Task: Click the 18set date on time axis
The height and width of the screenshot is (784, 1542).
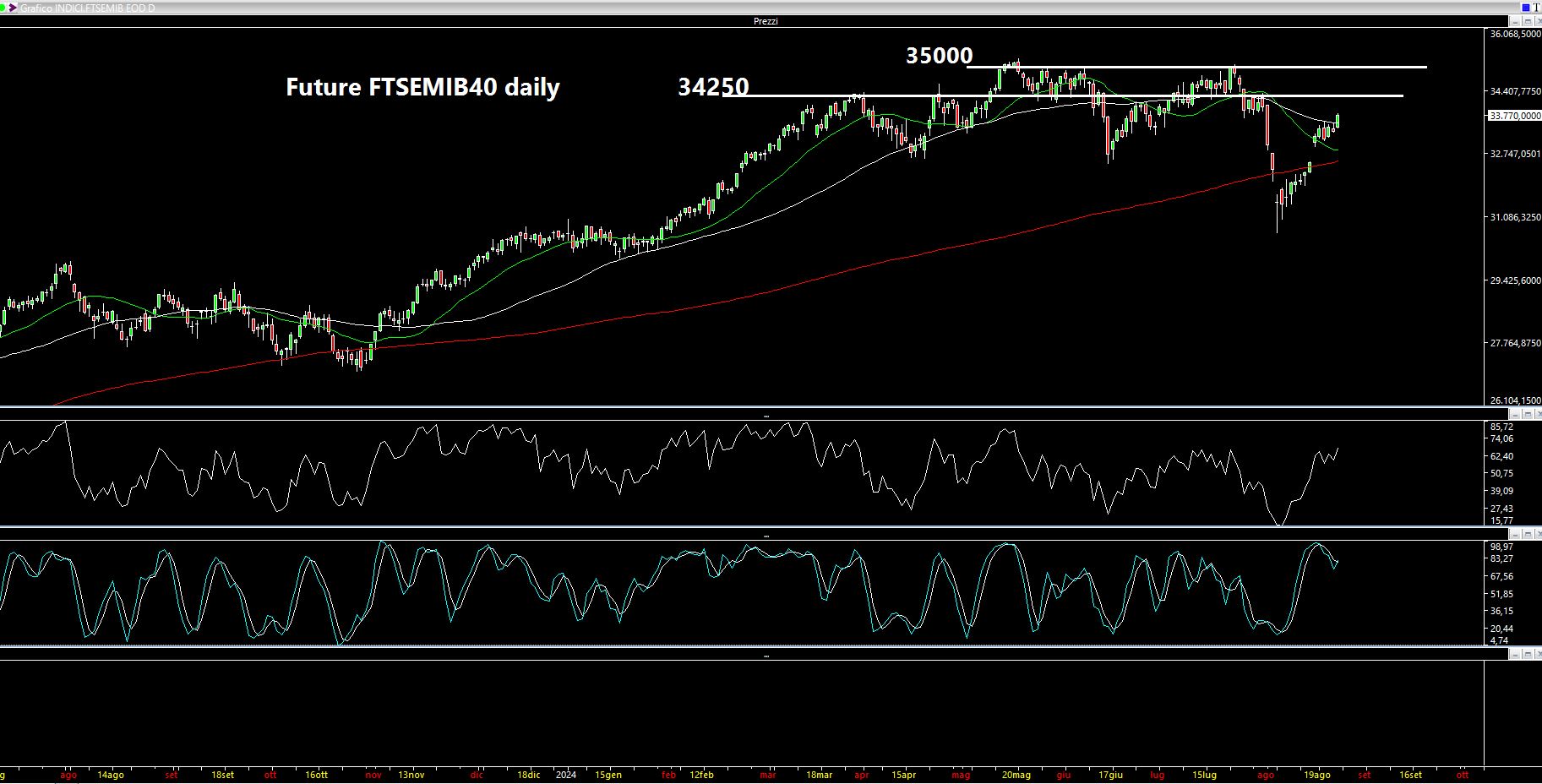Action: pyautogui.click(x=222, y=775)
